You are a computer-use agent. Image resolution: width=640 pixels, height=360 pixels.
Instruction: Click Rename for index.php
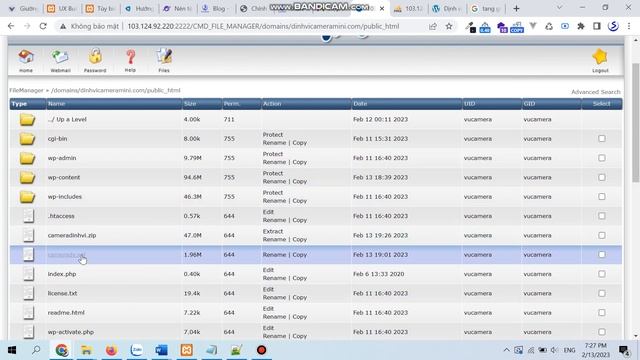coord(274,278)
